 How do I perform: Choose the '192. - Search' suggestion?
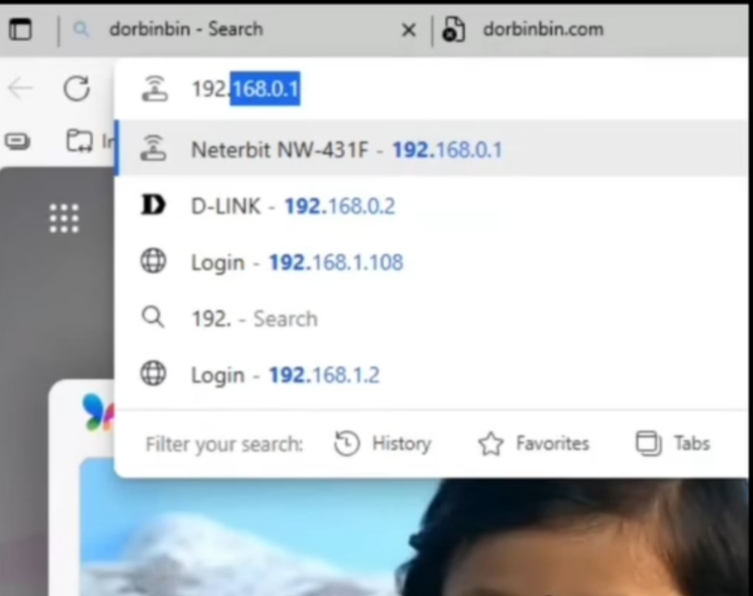click(x=432, y=318)
